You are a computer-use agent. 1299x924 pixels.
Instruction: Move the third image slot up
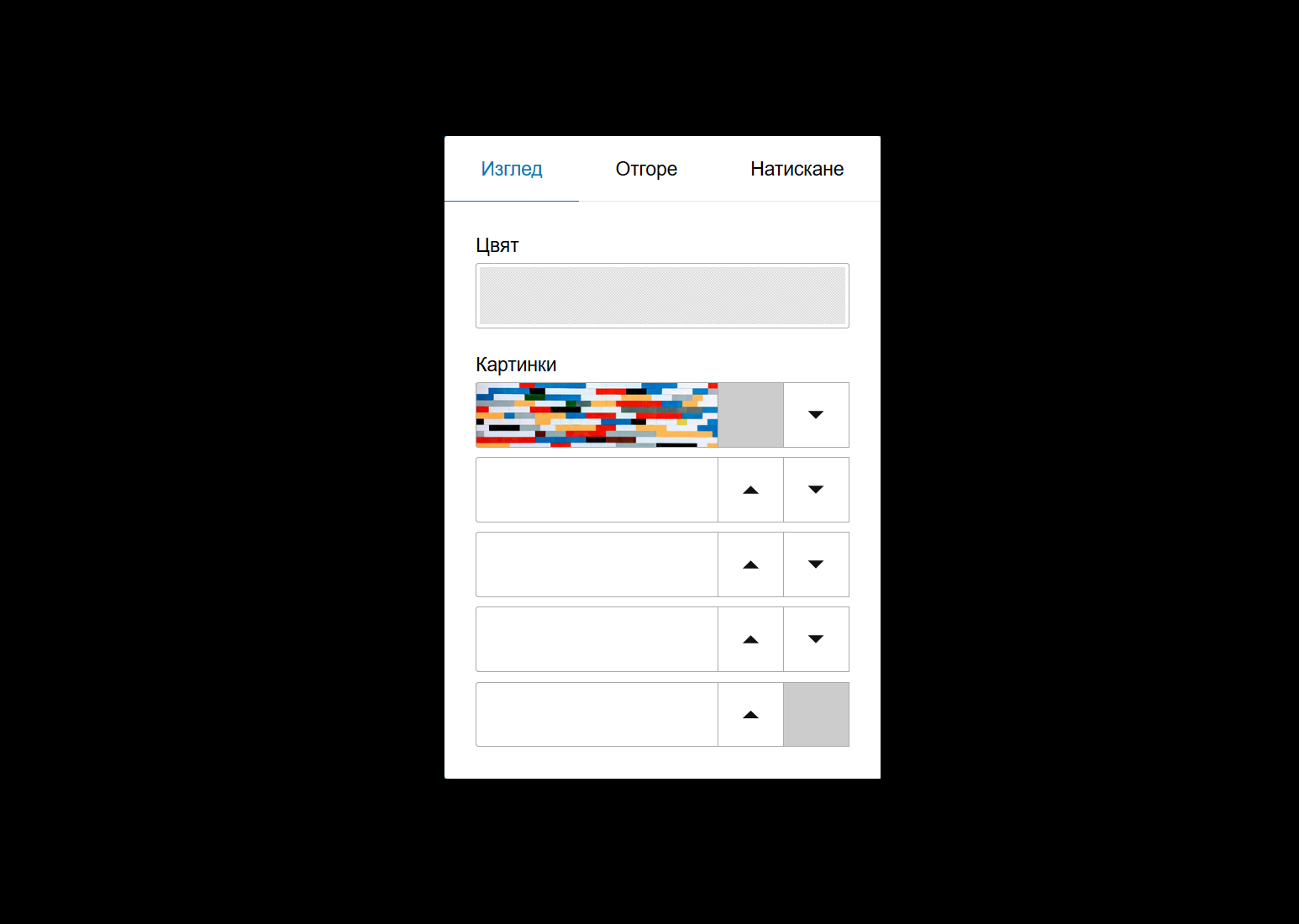pyautogui.click(x=751, y=564)
